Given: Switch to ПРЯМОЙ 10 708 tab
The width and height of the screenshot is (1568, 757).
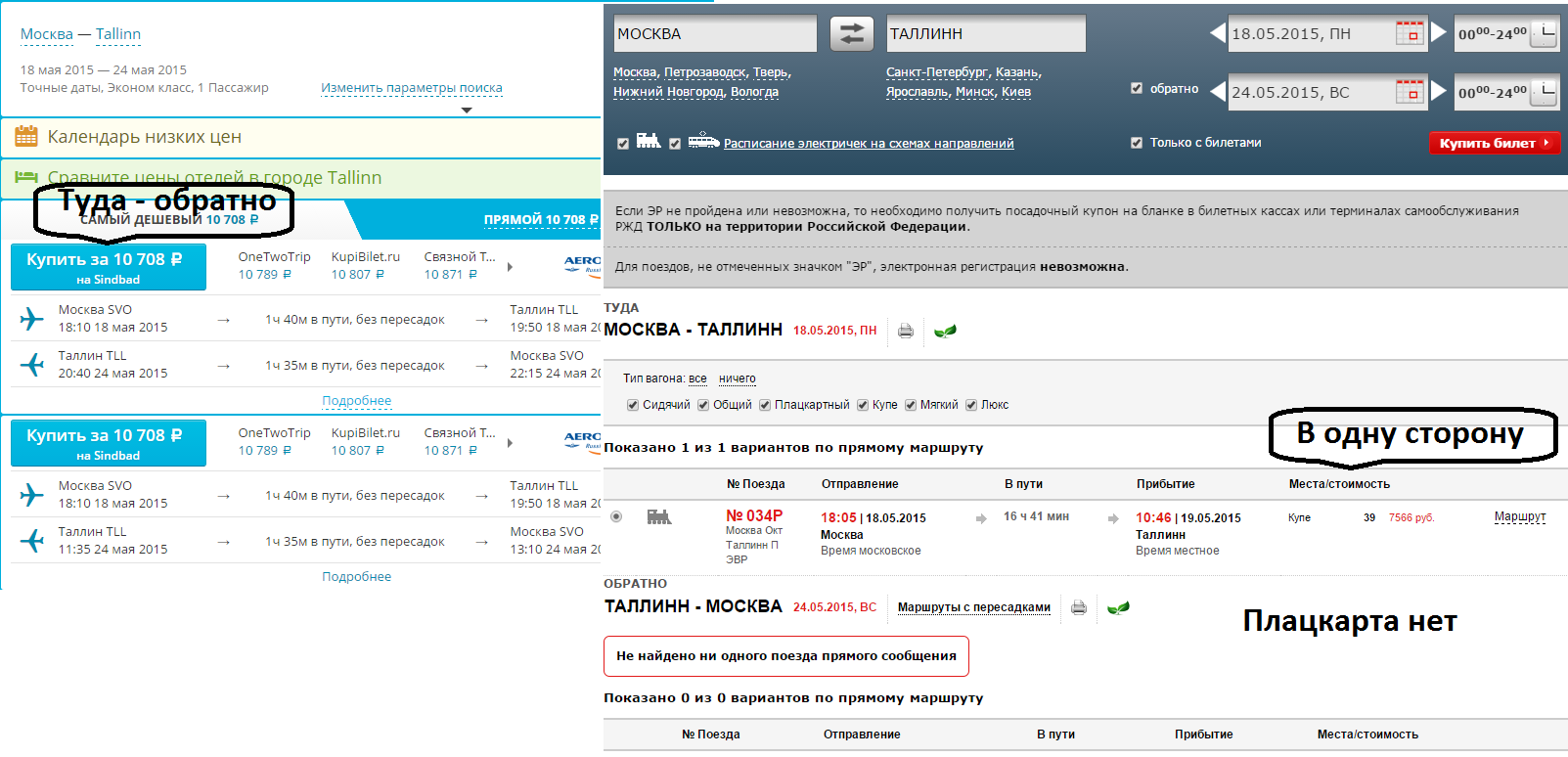Looking at the screenshot, I should coord(541,220).
